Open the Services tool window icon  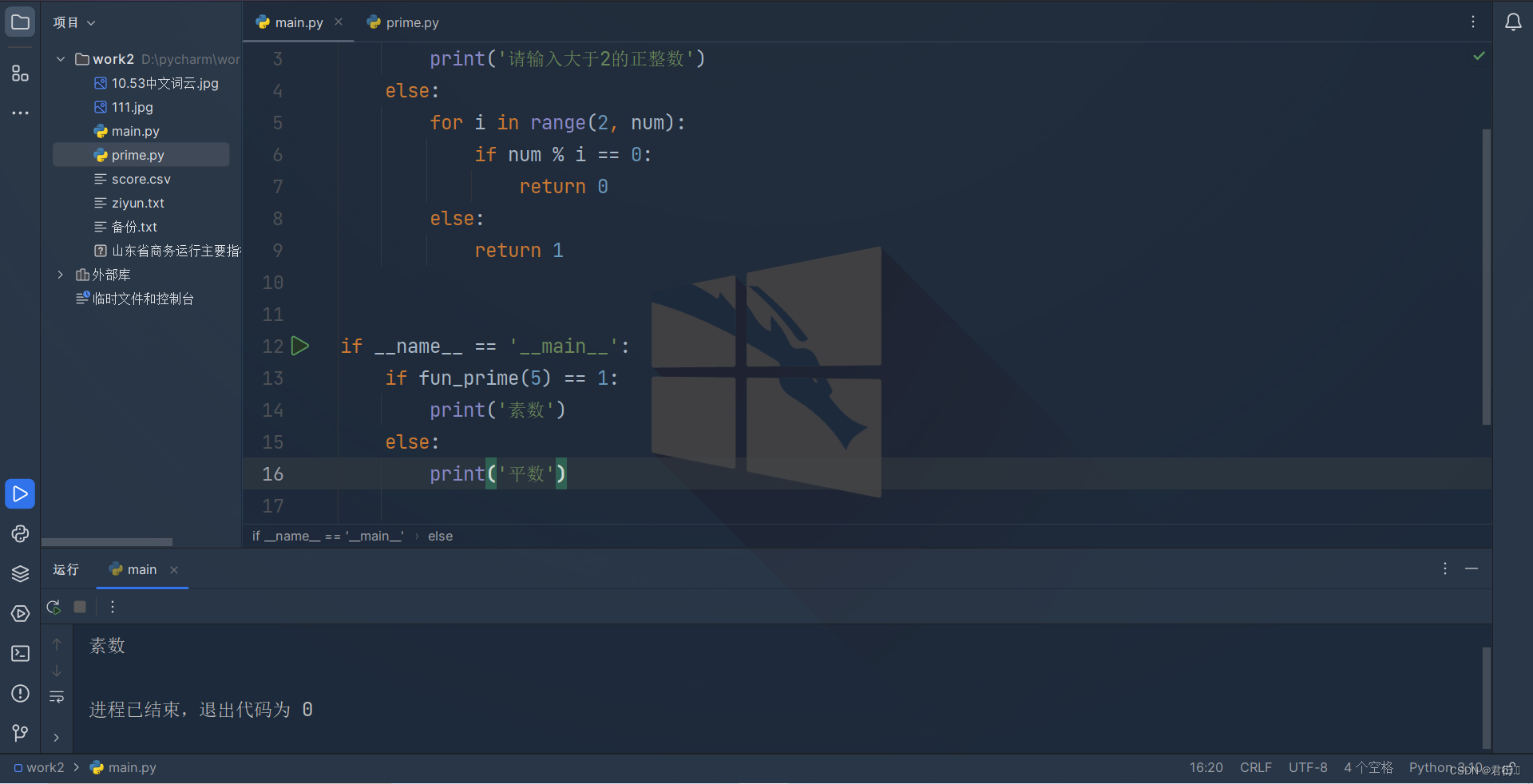20,614
